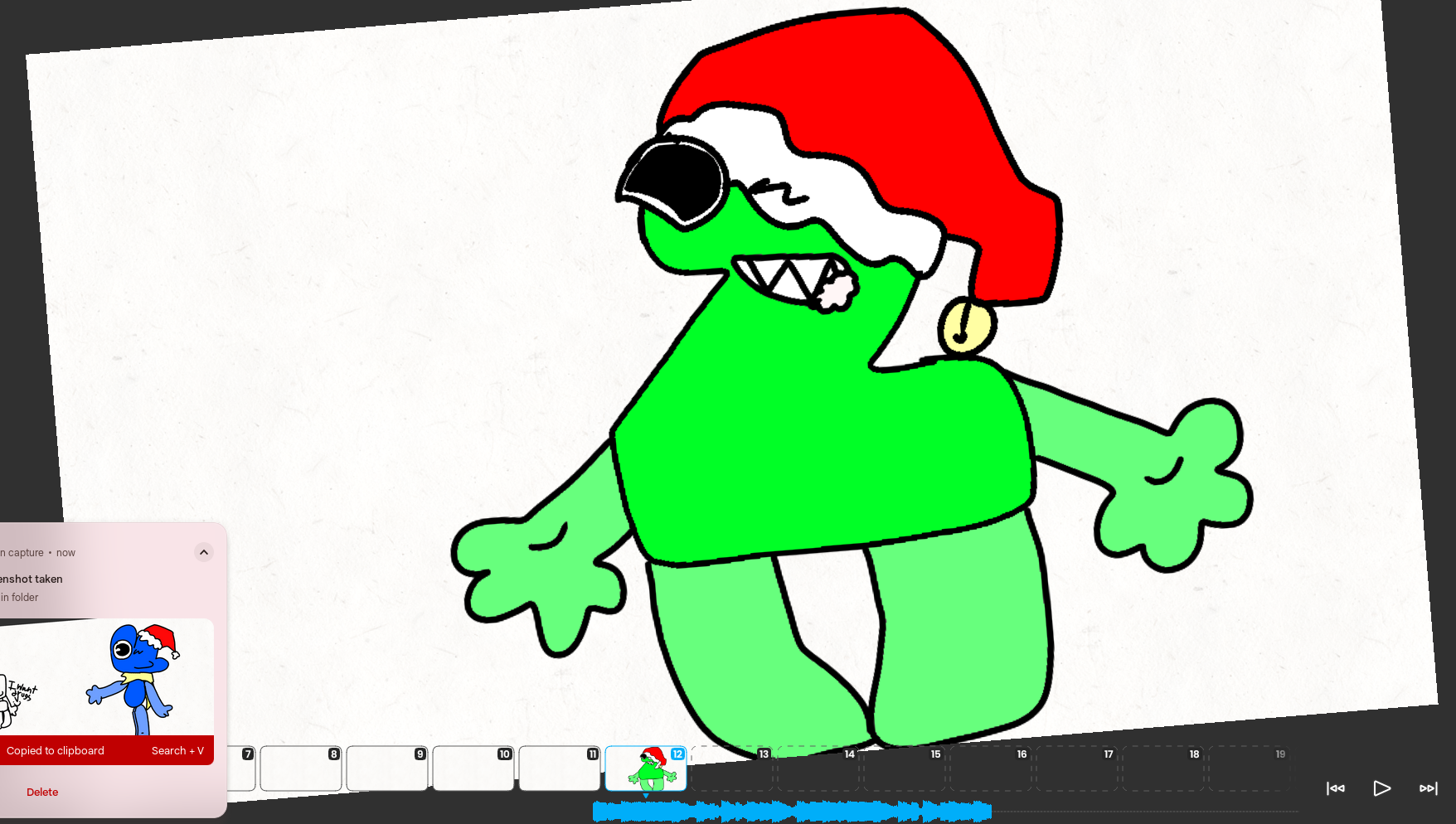Add empty frame 19
Screen dimensions: 1456x824
point(1250,768)
